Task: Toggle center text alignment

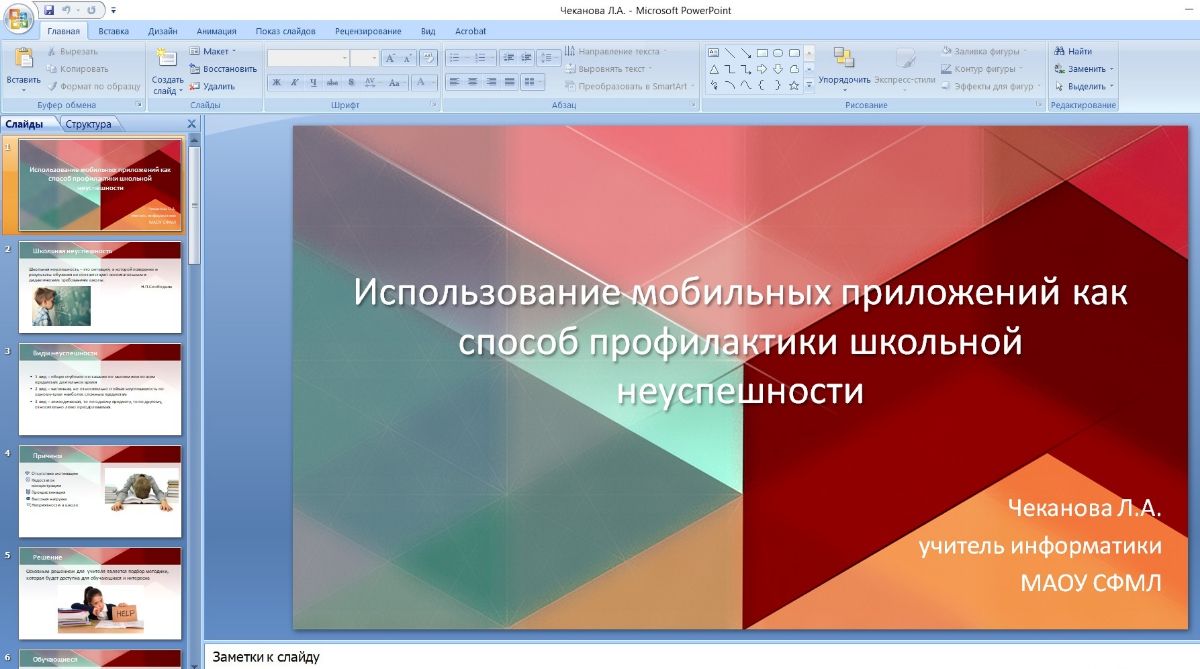Action: pyautogui.click(x=473, y=82)
